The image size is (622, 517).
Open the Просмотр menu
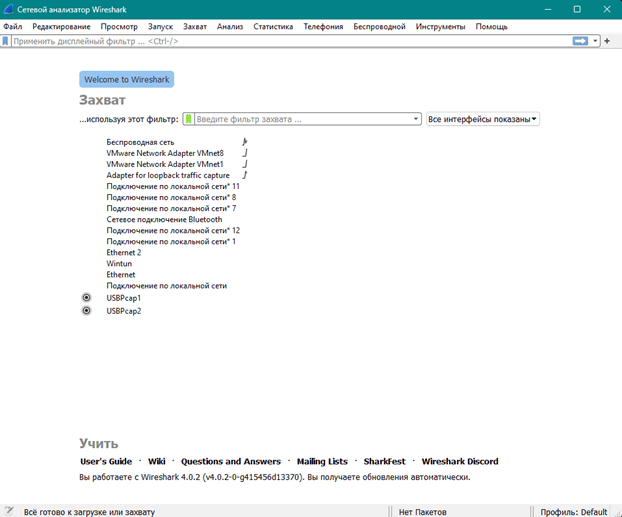(119, 27)
